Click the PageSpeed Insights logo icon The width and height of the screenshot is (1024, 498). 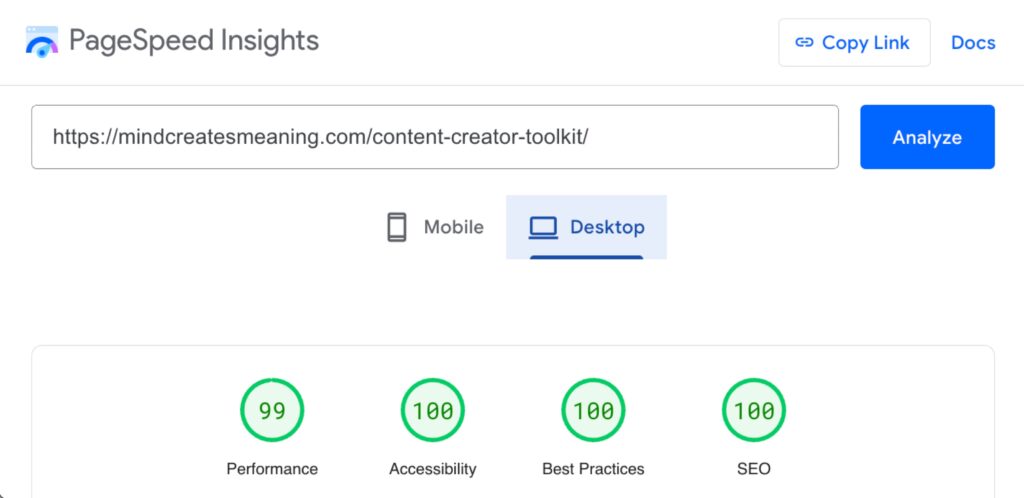pyautogui.click(x=41, y=42)
